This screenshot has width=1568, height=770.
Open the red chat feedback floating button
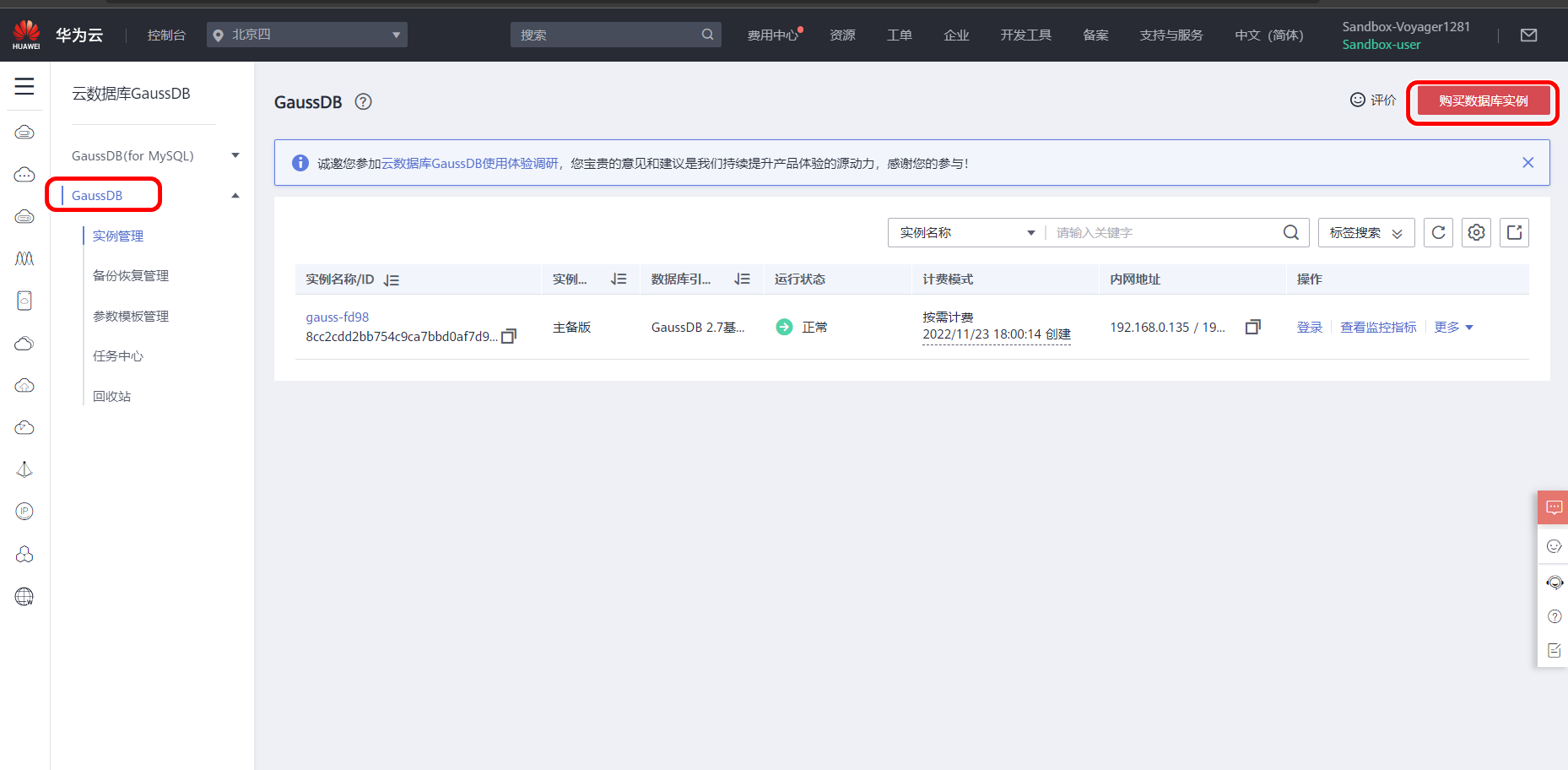1553,507
